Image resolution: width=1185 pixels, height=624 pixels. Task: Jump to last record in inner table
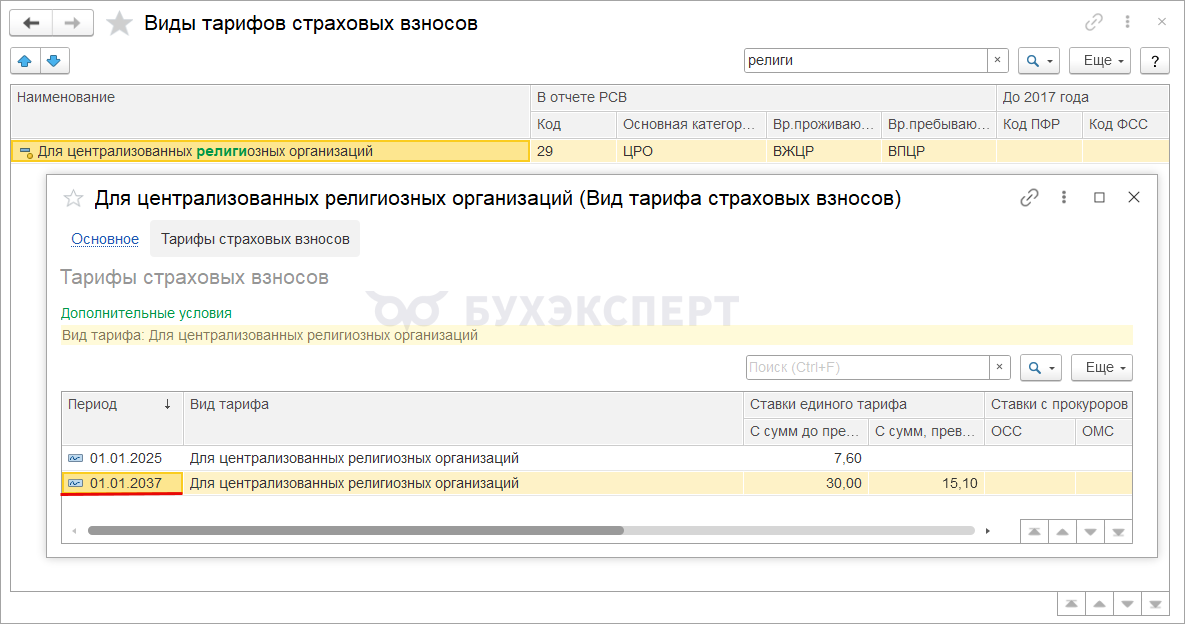pyautogui.click(x=1118, y=532)
